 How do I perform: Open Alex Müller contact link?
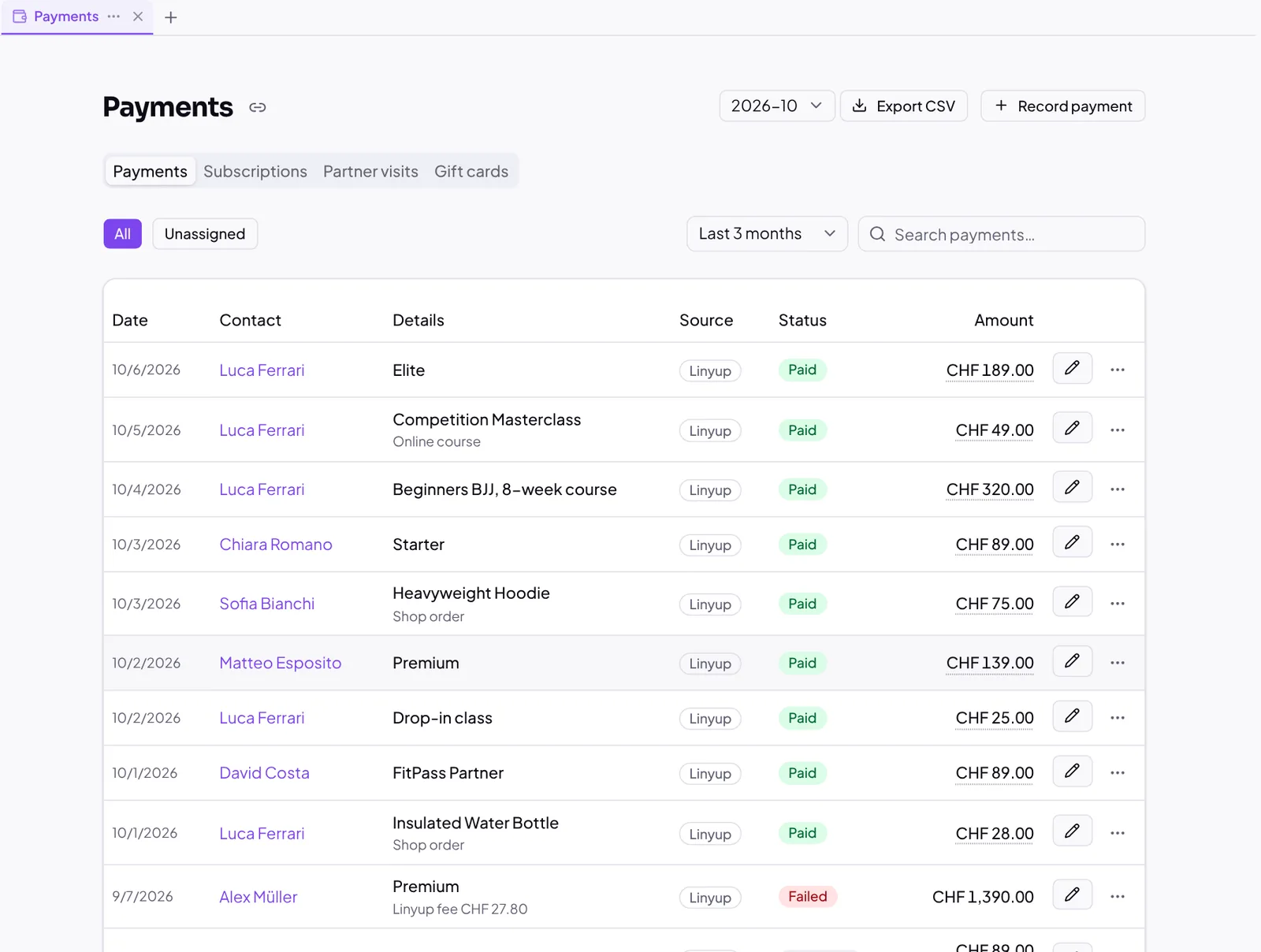259,897
